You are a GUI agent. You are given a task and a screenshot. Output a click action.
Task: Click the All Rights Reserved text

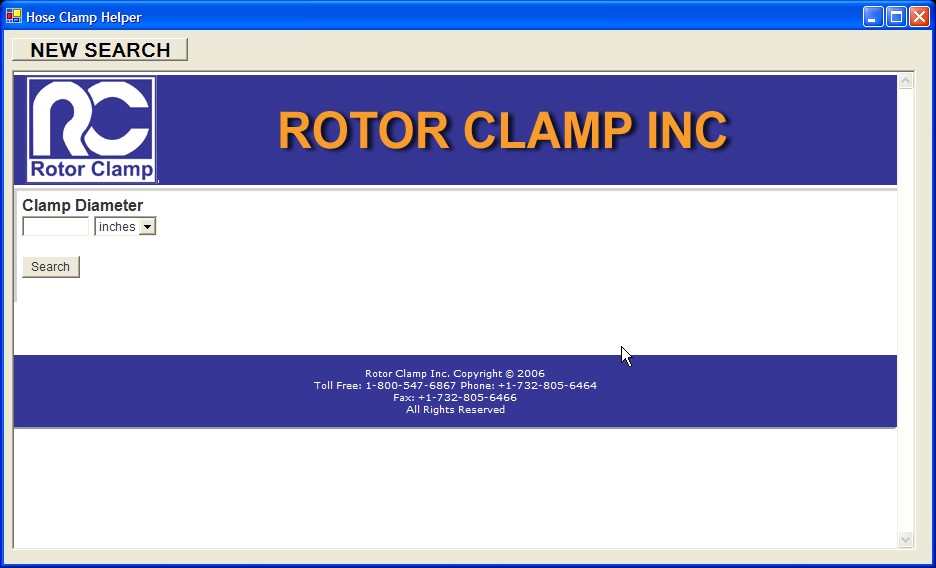455,409
